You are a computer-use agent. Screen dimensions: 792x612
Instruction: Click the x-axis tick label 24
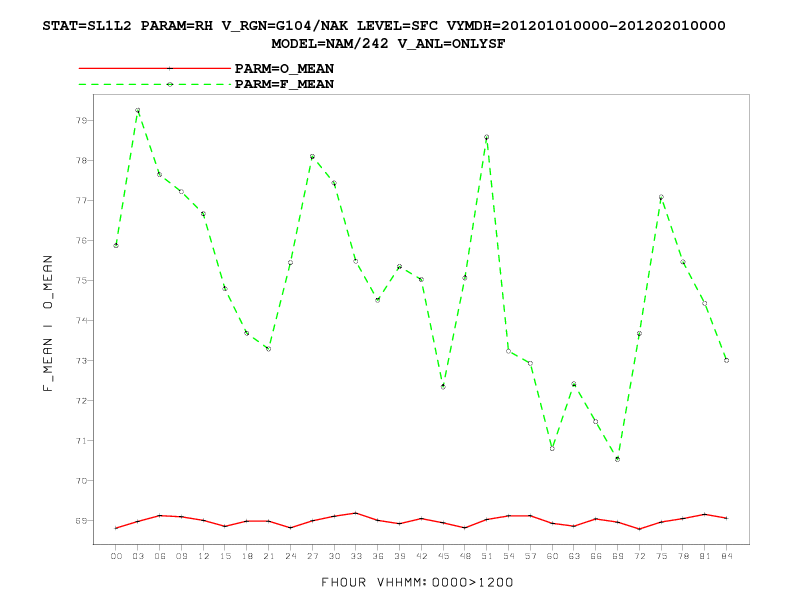click(290, 556)
